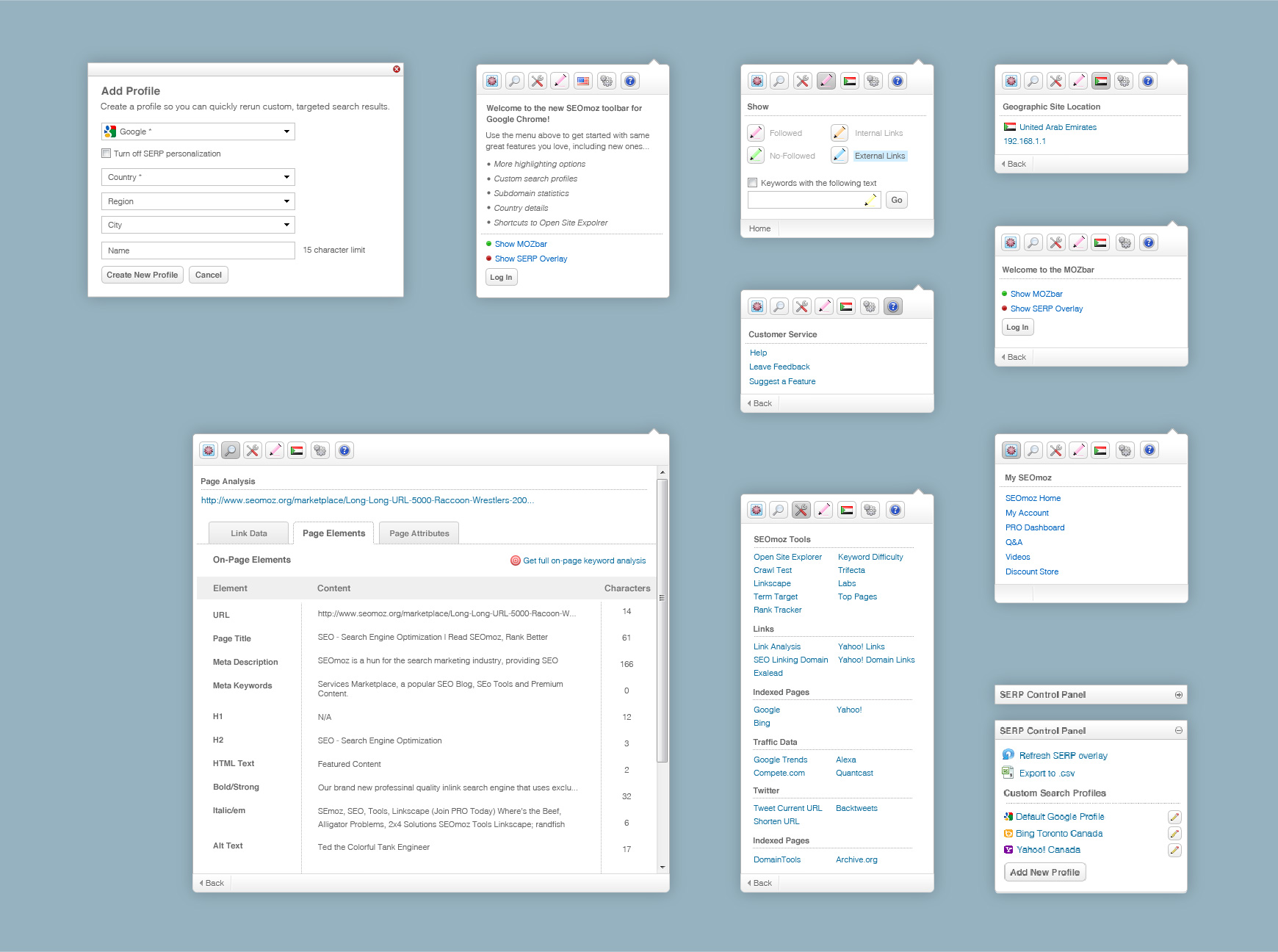Click highlighter pen icon in Customer Service panel

(824, 306)
